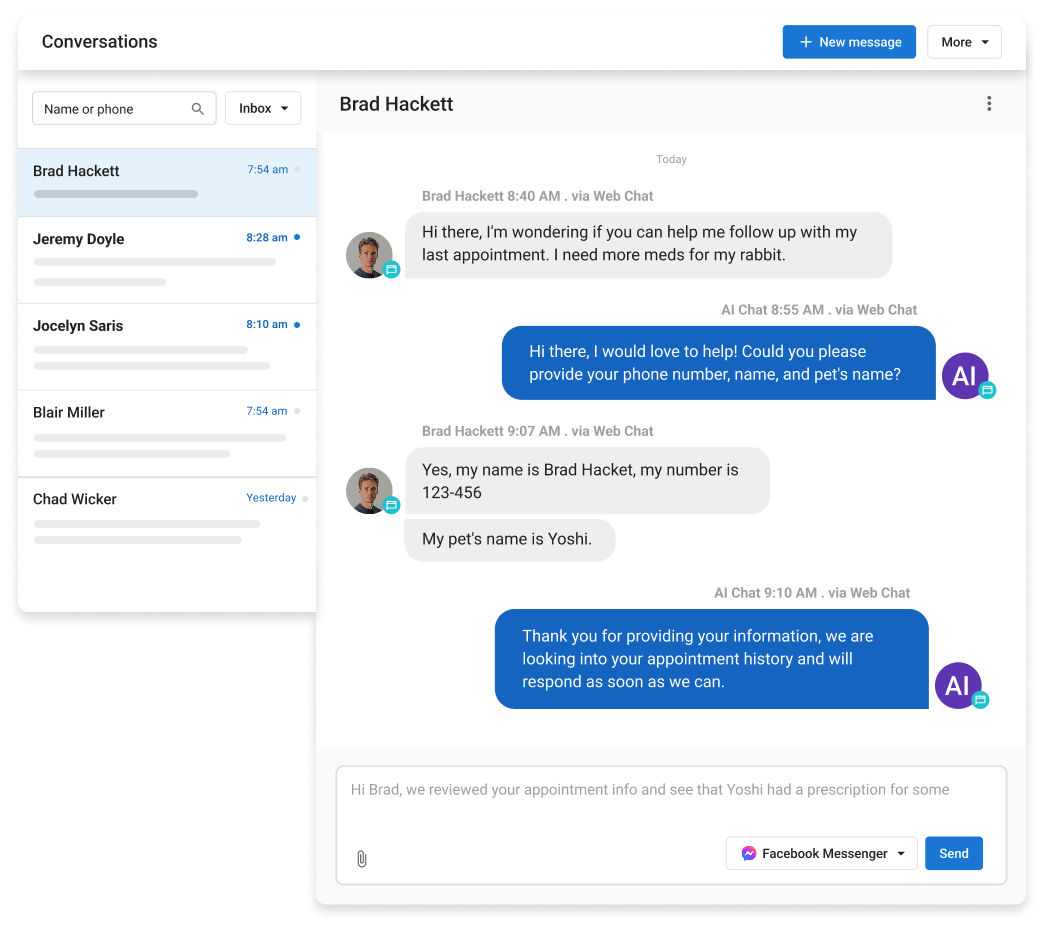Click the Today date label
1044x929 pixels.
pyautogui.click(x=671, y=159)
